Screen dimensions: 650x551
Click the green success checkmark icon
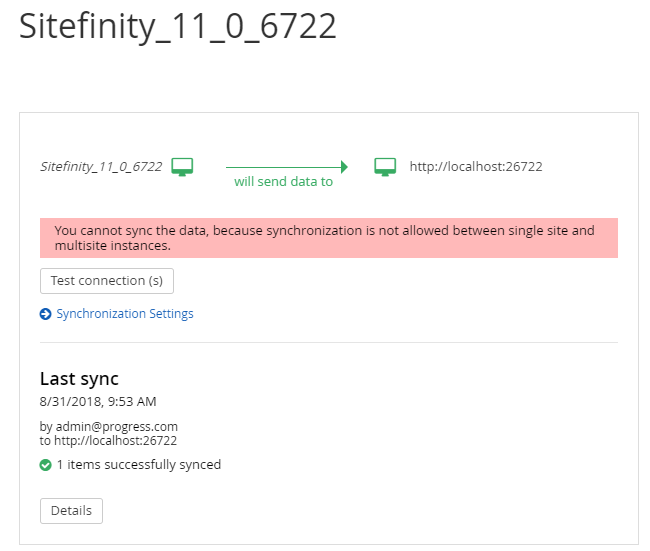[x=46, y=465]
